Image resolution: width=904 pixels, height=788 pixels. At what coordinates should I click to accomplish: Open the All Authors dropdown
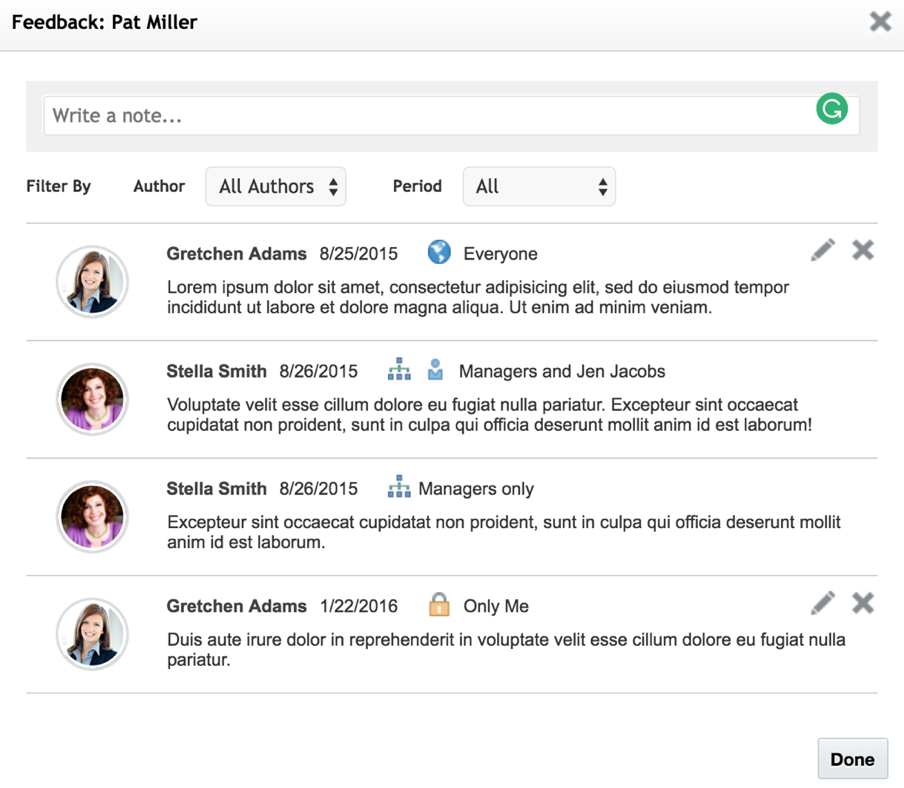[276, 186]
